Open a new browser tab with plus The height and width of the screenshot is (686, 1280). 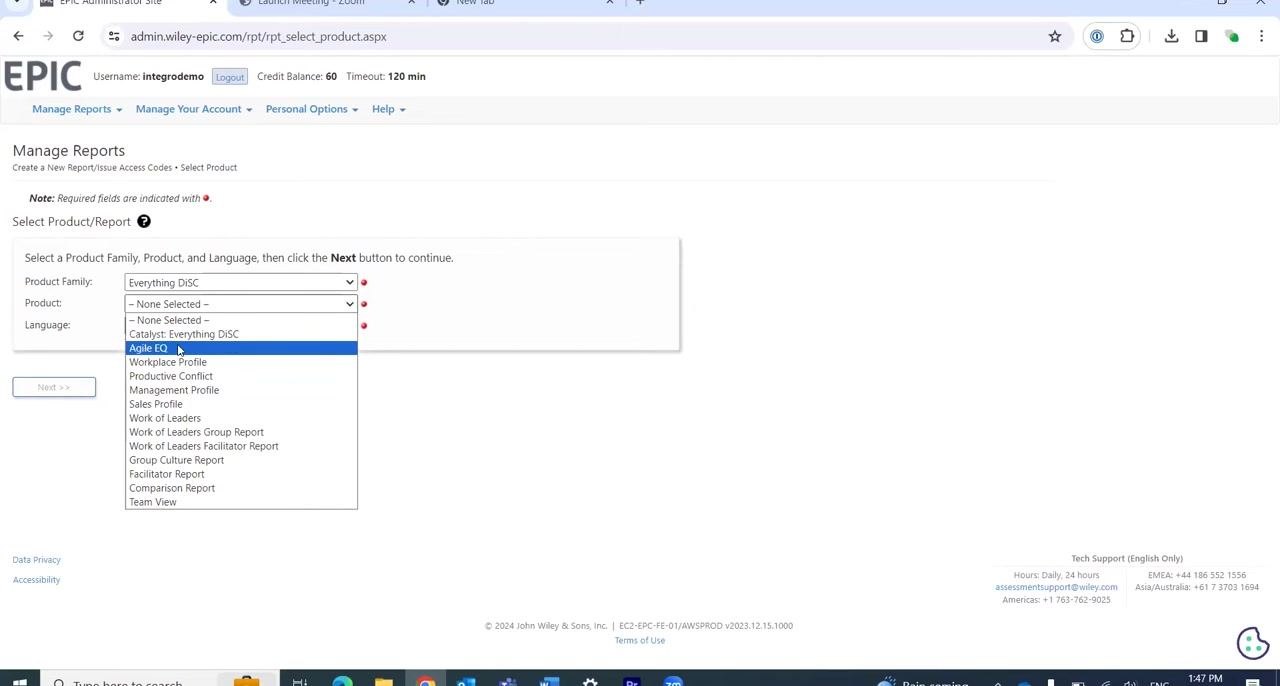click(640, 3)
